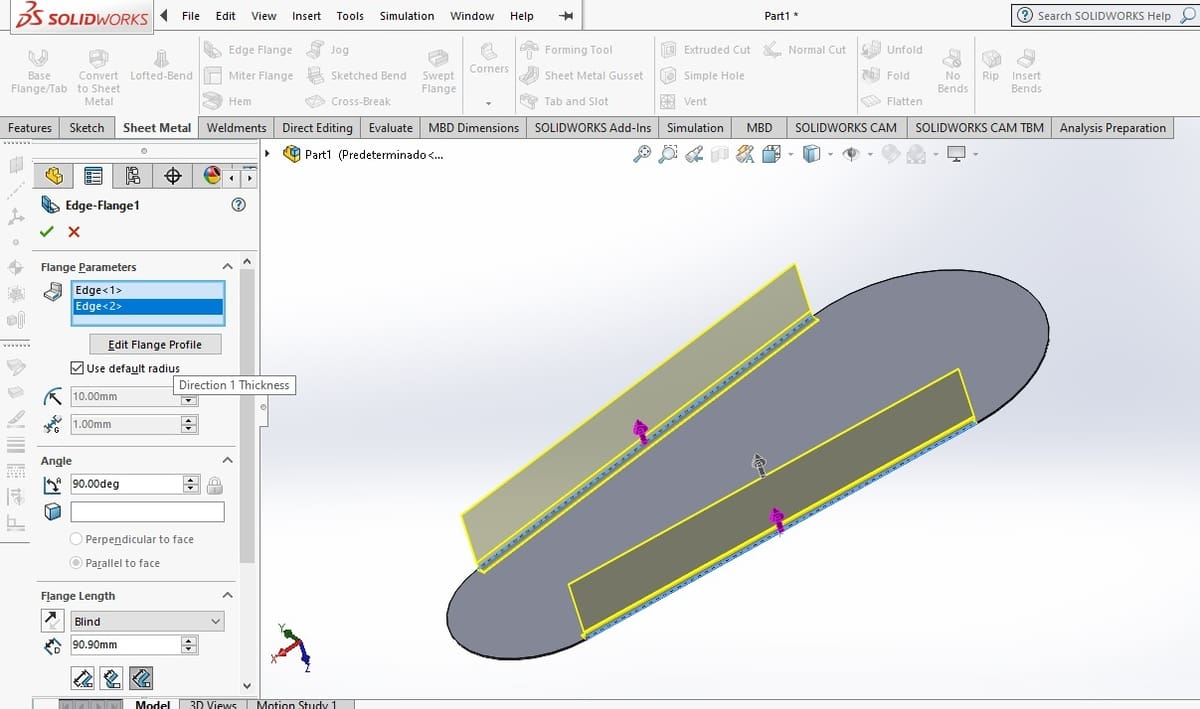Click the flange length 90.90mm field
Image resolution: width=1200 pixels, height=709 pixels.
point(125,645)
